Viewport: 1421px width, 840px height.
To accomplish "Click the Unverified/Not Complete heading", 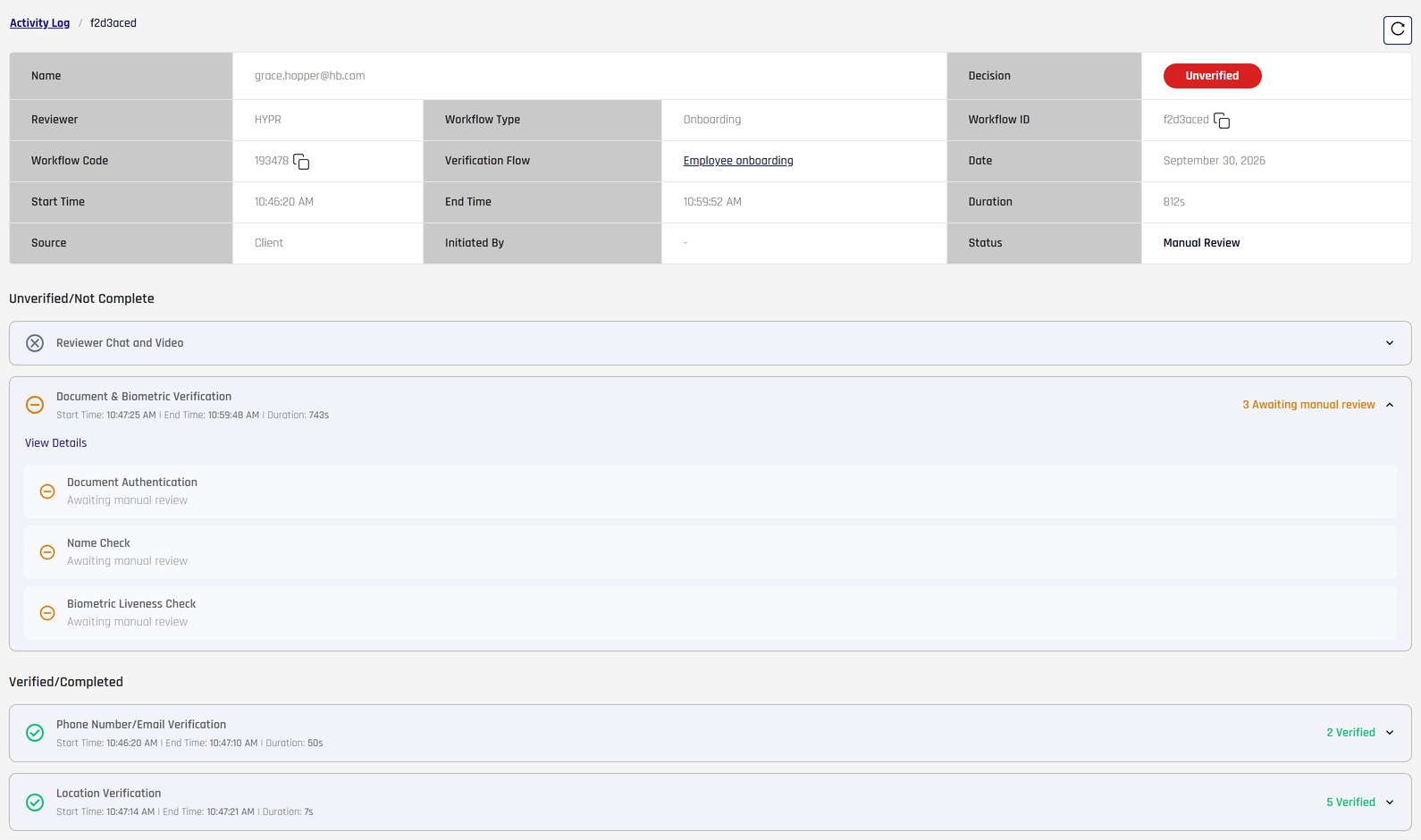I will tap(81, 298).
